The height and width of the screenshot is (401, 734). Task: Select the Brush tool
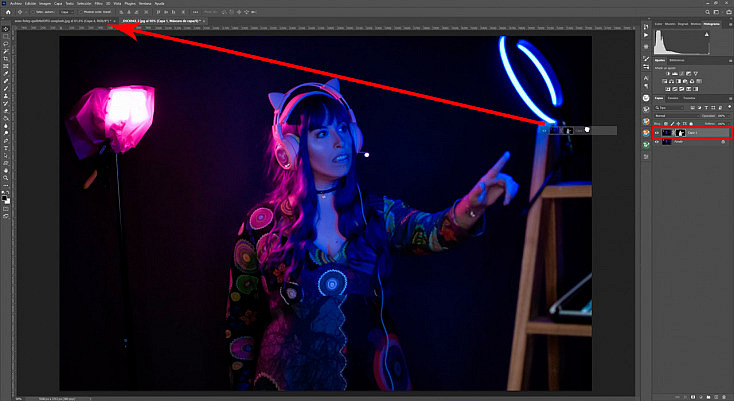tap(6, 88)
